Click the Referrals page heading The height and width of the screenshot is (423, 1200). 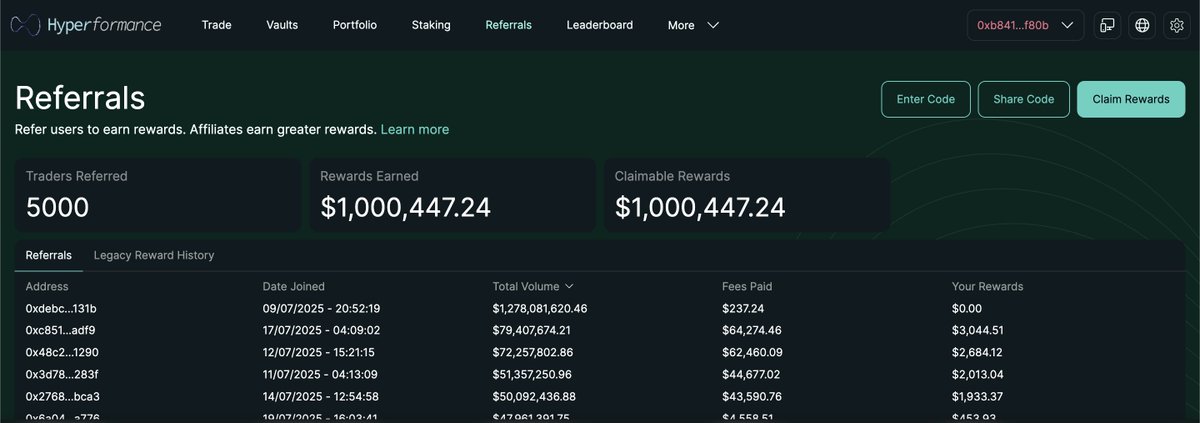click(80, 98)
